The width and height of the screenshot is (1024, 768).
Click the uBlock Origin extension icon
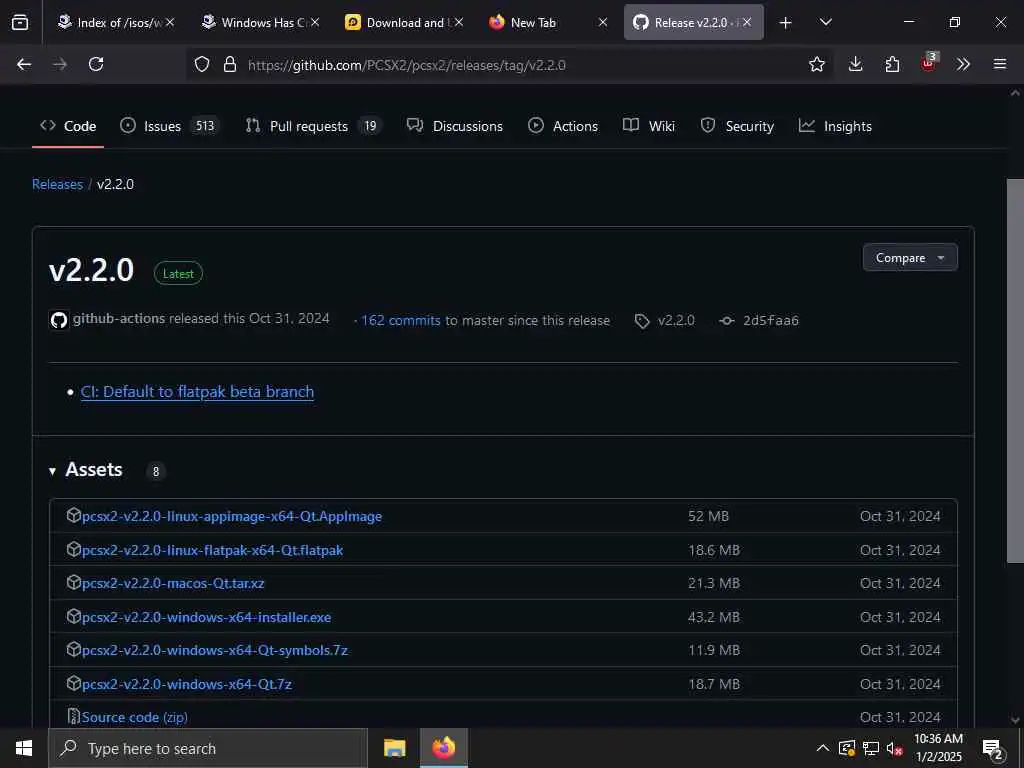pyautogui.click(x=929, y=63)
